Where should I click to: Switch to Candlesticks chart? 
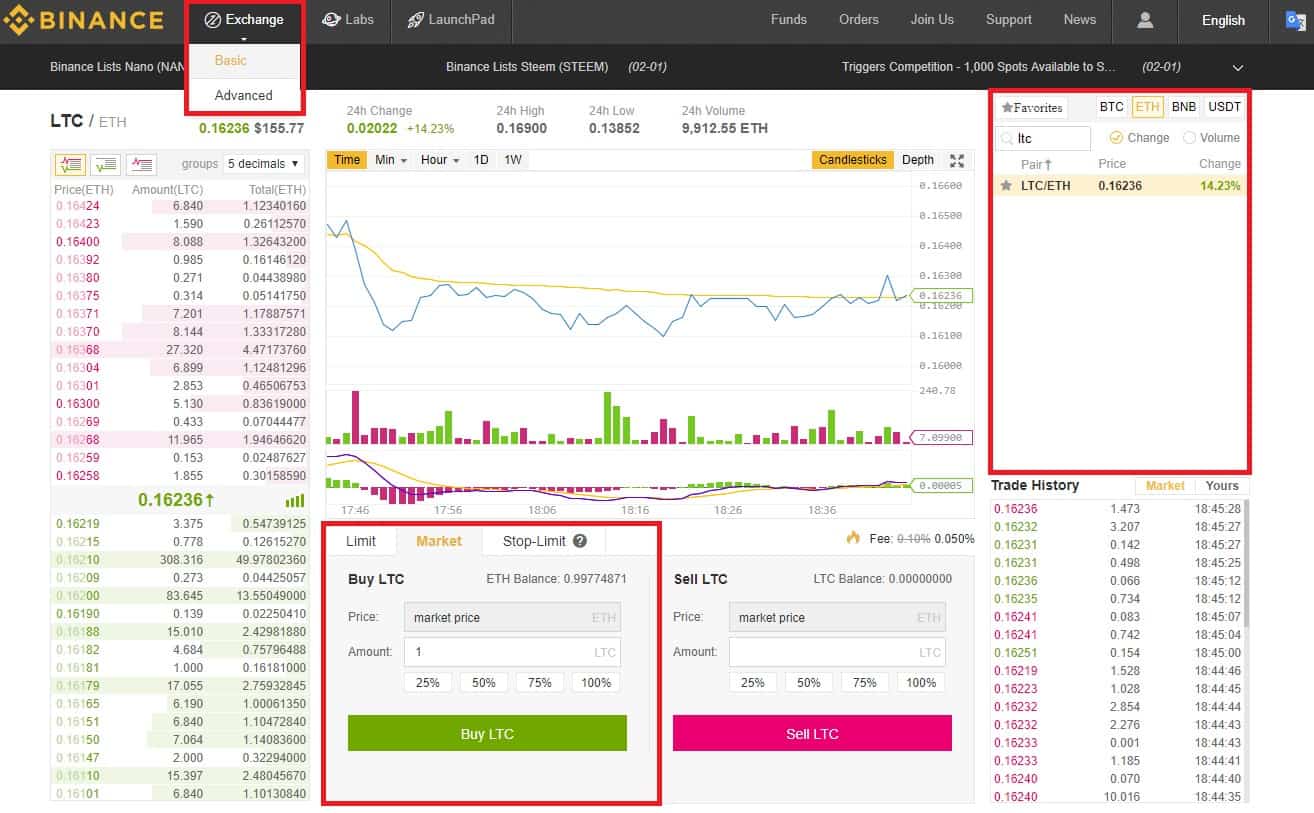tap(853, 160)
